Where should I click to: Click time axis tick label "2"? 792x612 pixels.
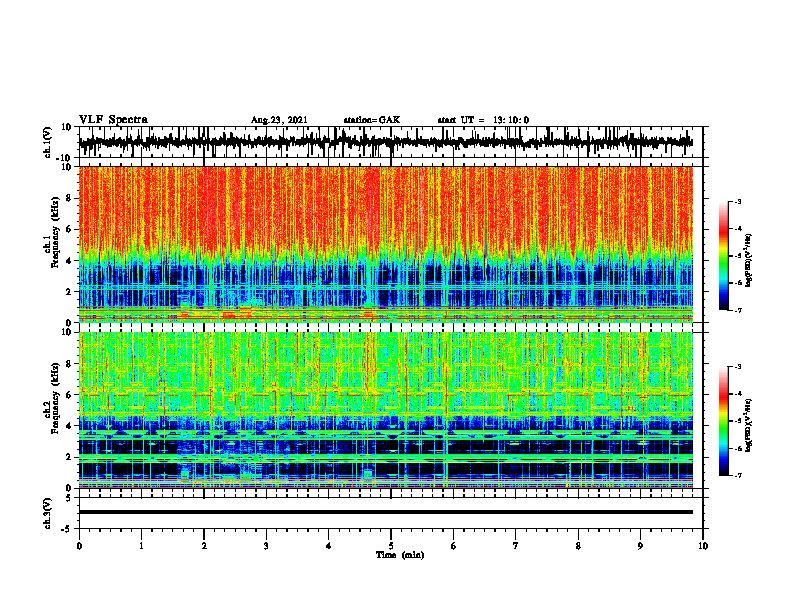(204, 546)
